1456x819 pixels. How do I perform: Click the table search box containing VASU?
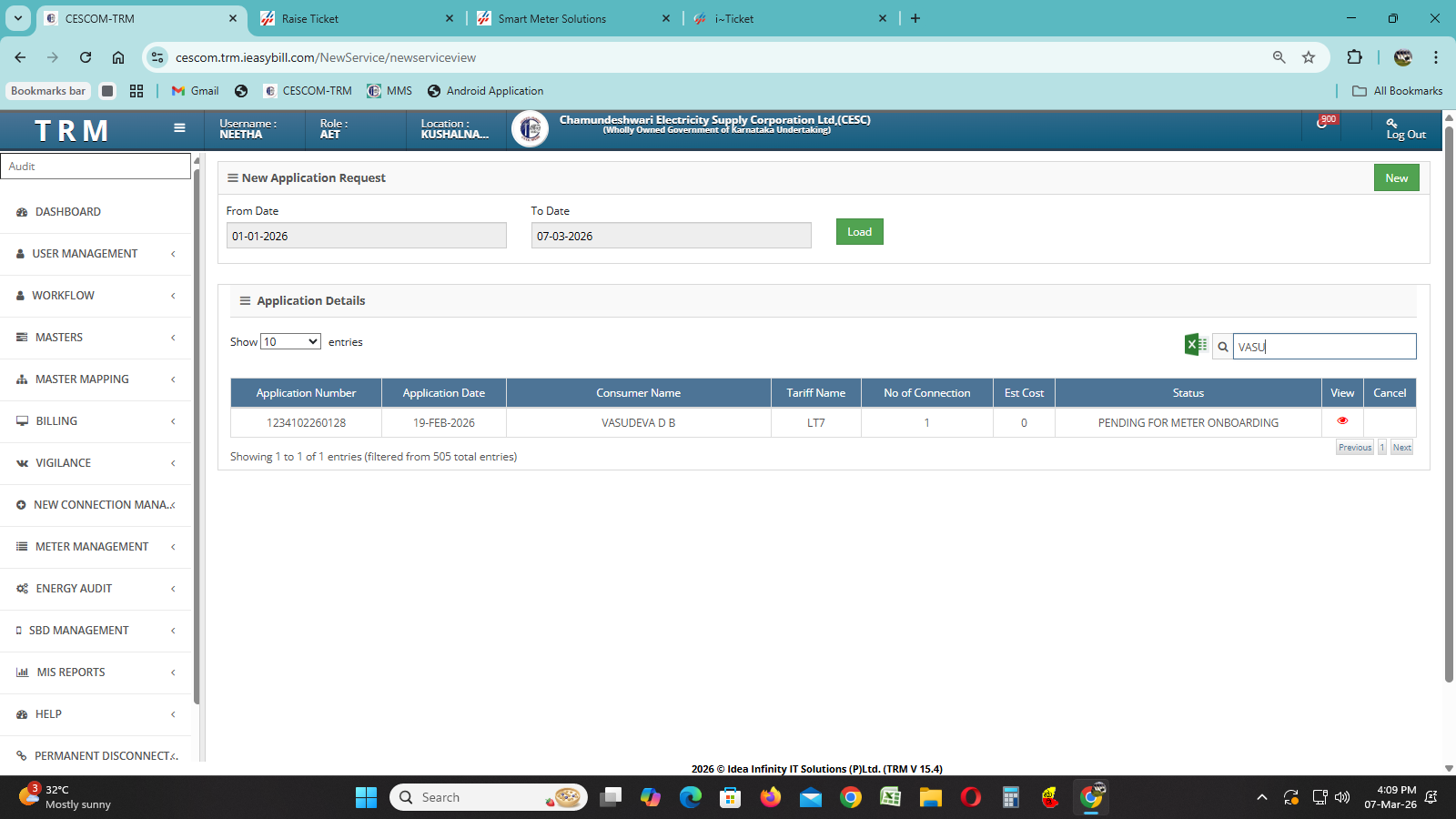[x=1324, y=347]
